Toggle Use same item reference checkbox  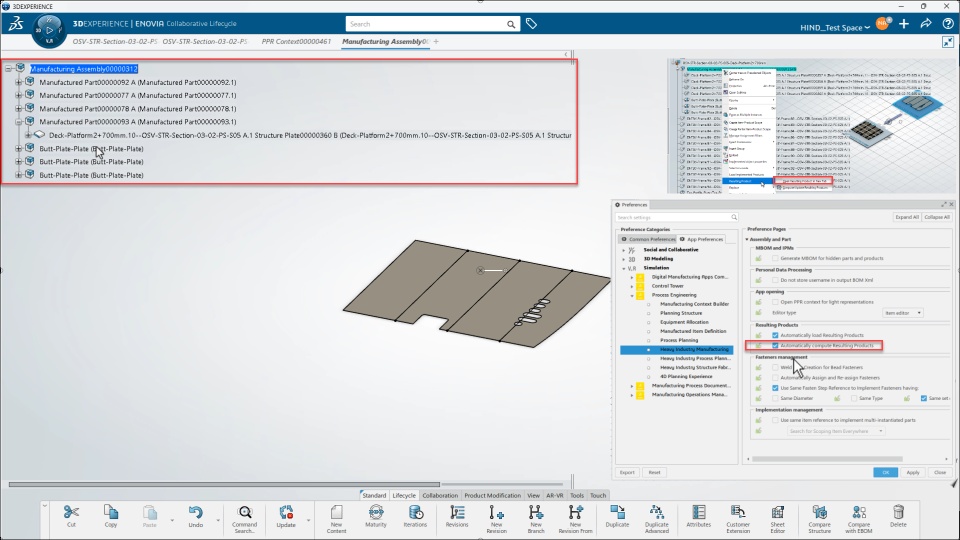(775, 421)
